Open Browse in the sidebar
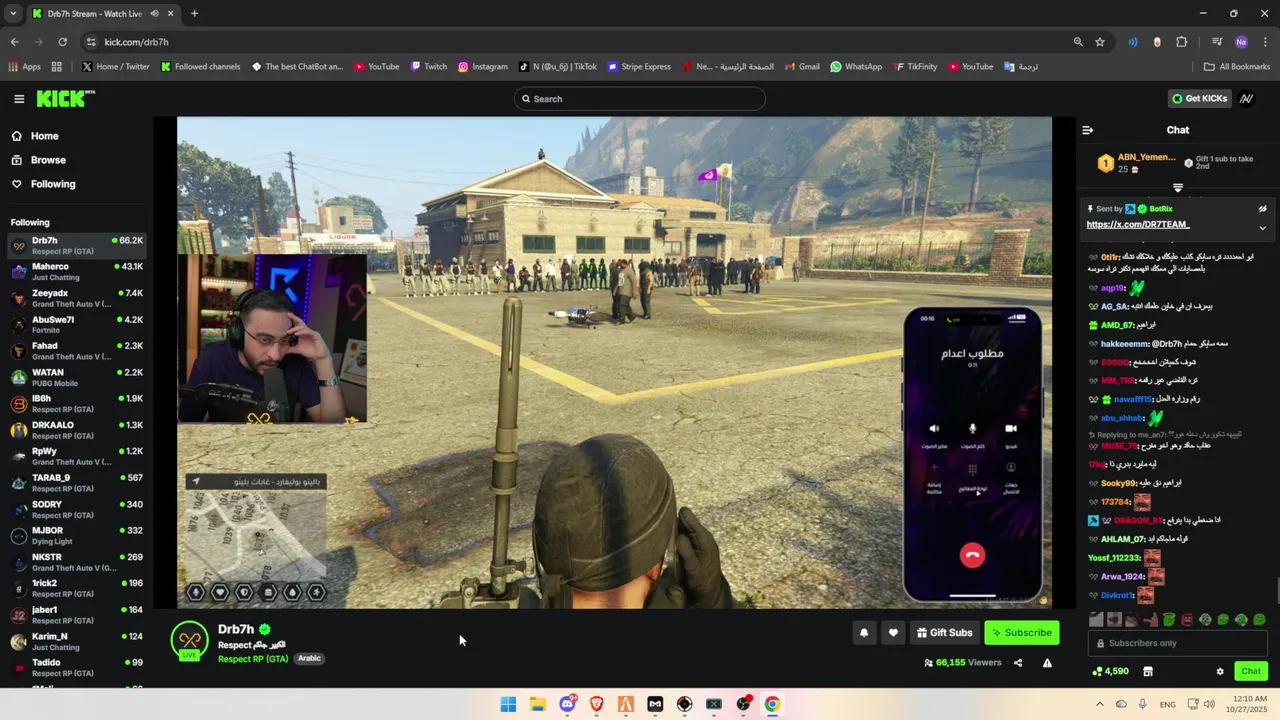The width and height of the screenshot is (1280, 720). coord(47,160)
